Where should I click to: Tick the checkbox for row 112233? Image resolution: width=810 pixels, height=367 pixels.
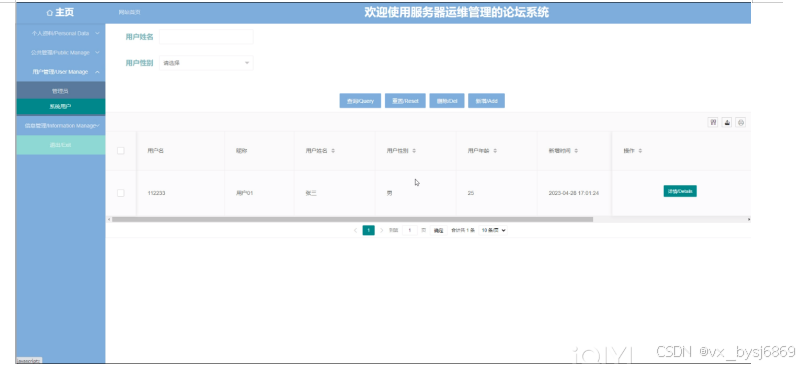click(x=120, y=193)
